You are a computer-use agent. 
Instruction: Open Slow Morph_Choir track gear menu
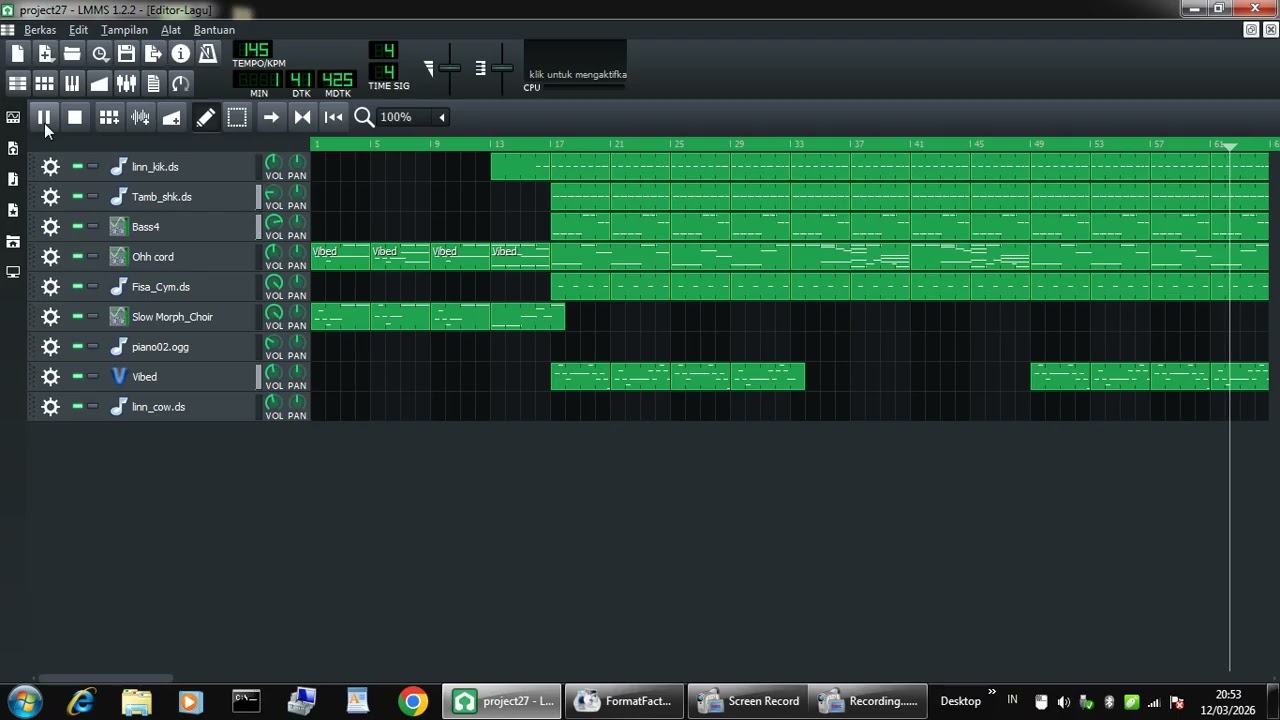(x=50, y=317)
